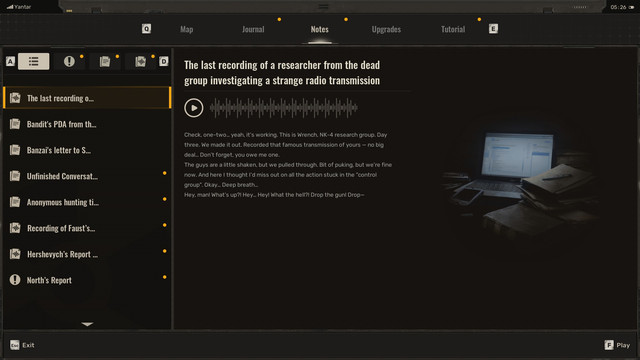Open Bandit's PDA note
This screenshot has height=360, width=640.
tap(87, 124)
